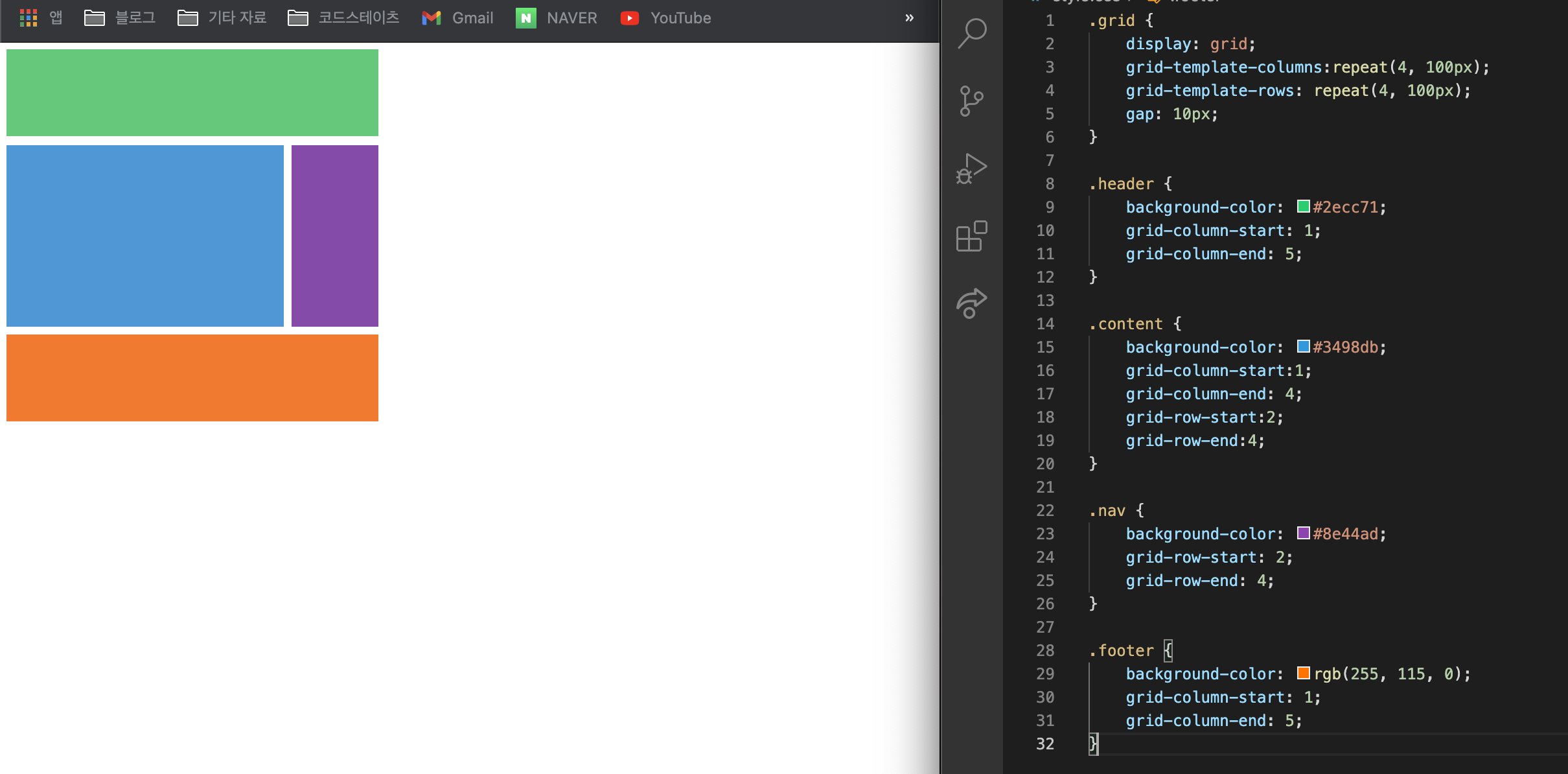The image size is (1568, 774).
Task: Open the 코드스테이츠 bookmark folder
Action: tap(343, 18)
